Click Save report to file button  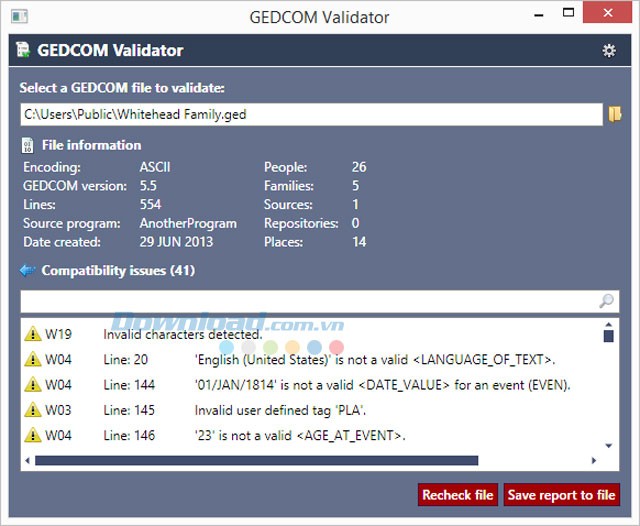click(x=561, y=495)
